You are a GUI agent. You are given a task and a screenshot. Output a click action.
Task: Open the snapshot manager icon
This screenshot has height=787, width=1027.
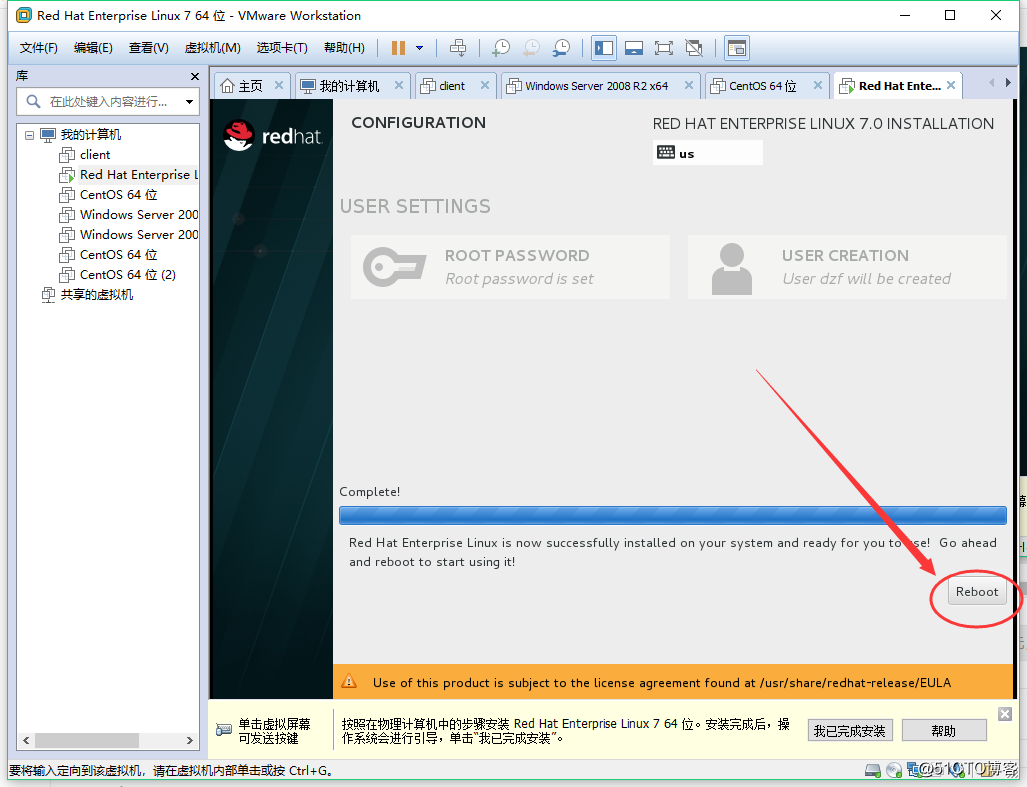click(x=562, y=48)
